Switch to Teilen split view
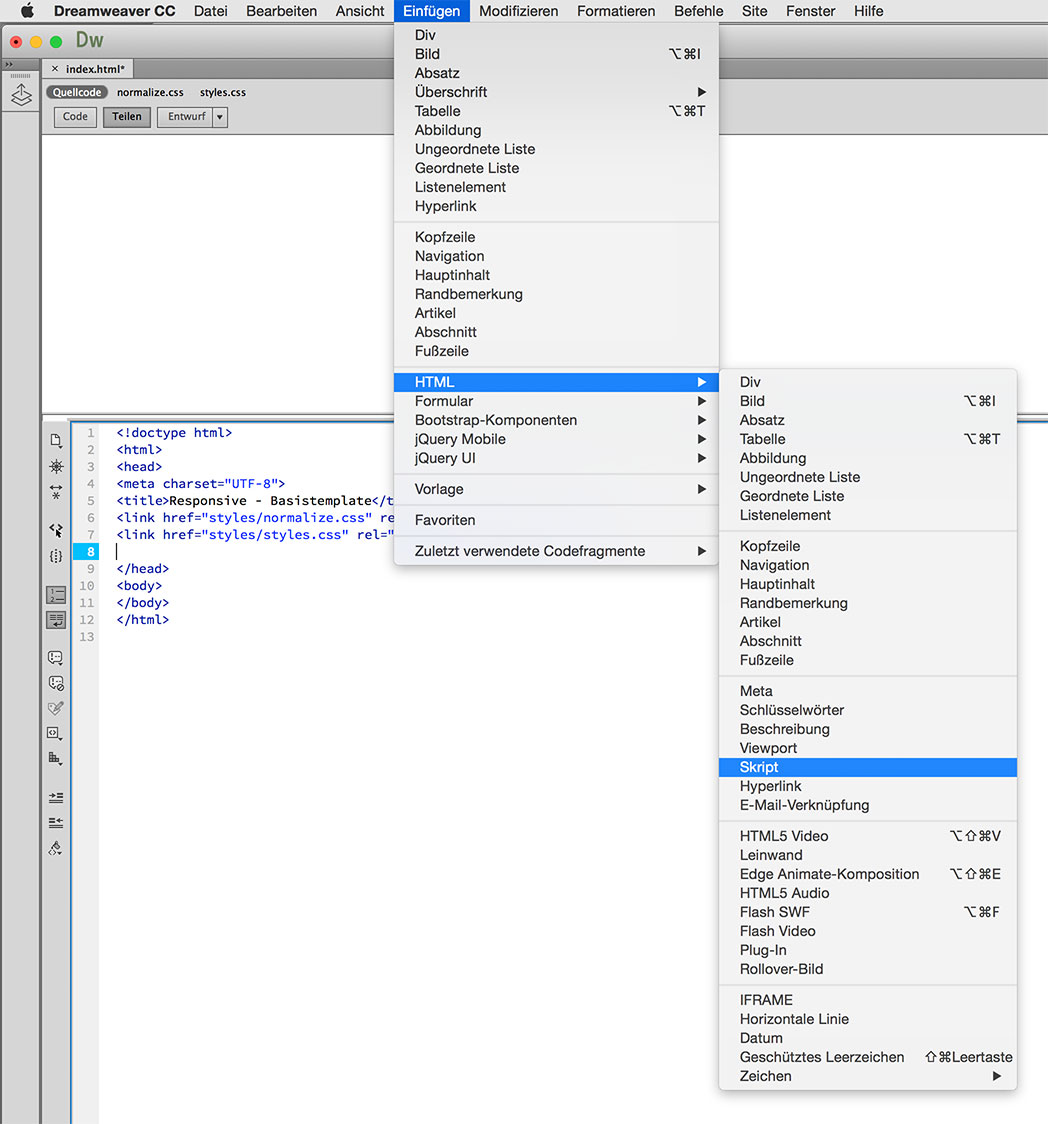1048x1124 pixels. [x=126, y=117]
